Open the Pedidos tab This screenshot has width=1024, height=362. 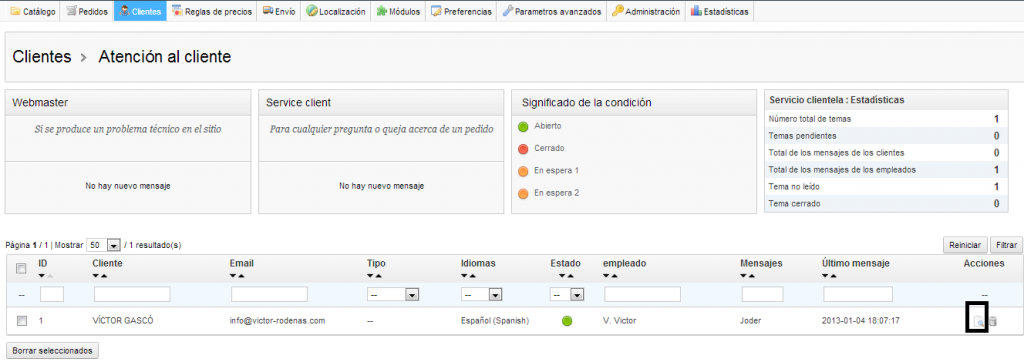[87, 11]
